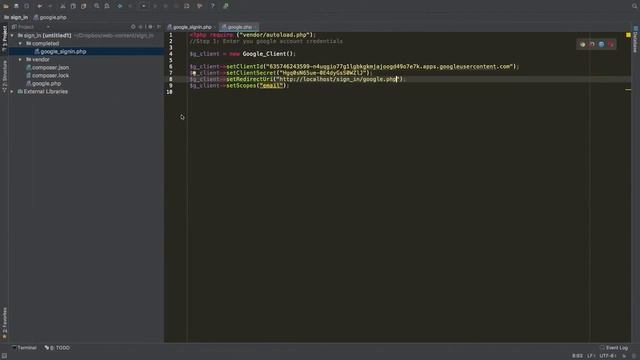Click the setClientId code line

click(354, 67)
